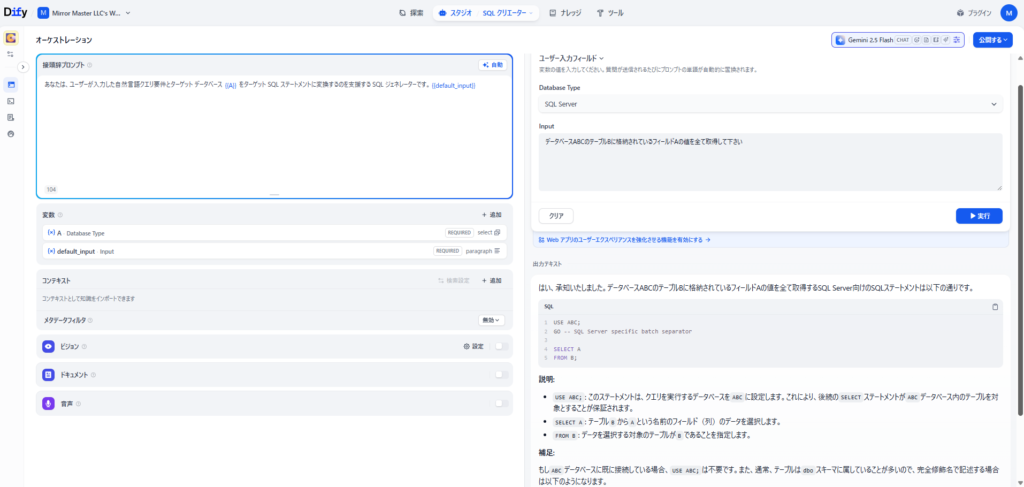
Task: Click the 自動 prompt generator button
Action: (492, 65)
